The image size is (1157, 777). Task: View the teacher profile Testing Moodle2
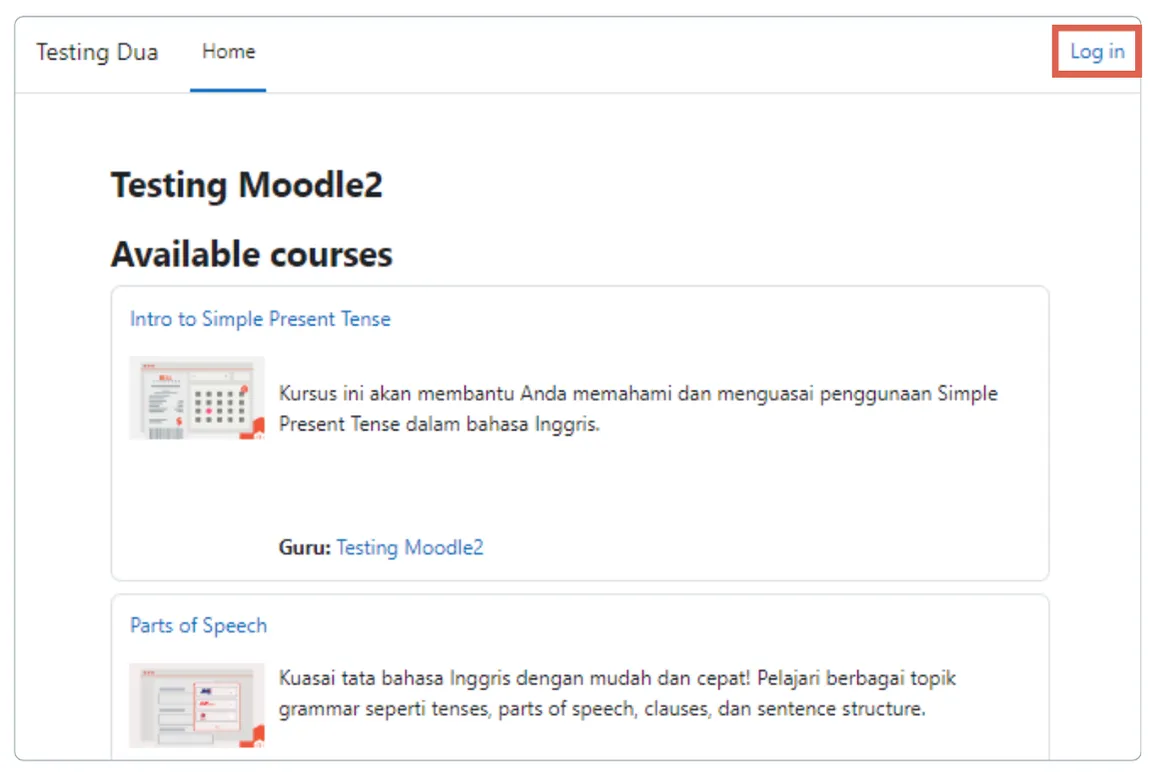[409, 547]
